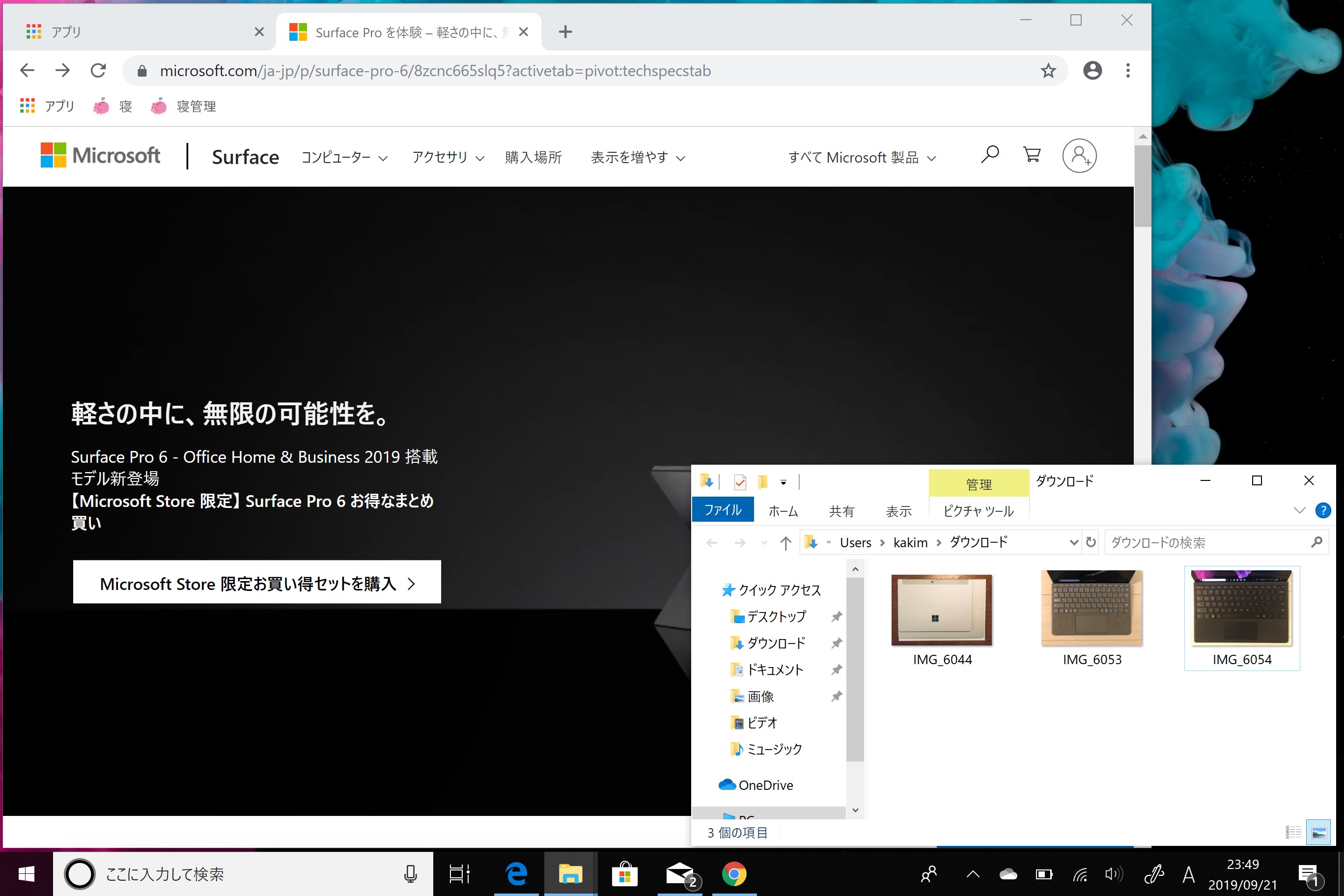Open the 表示 ribbon tab
Image resolution: width=1344 pixels, height=896 pixels.
tap(898, 511)
